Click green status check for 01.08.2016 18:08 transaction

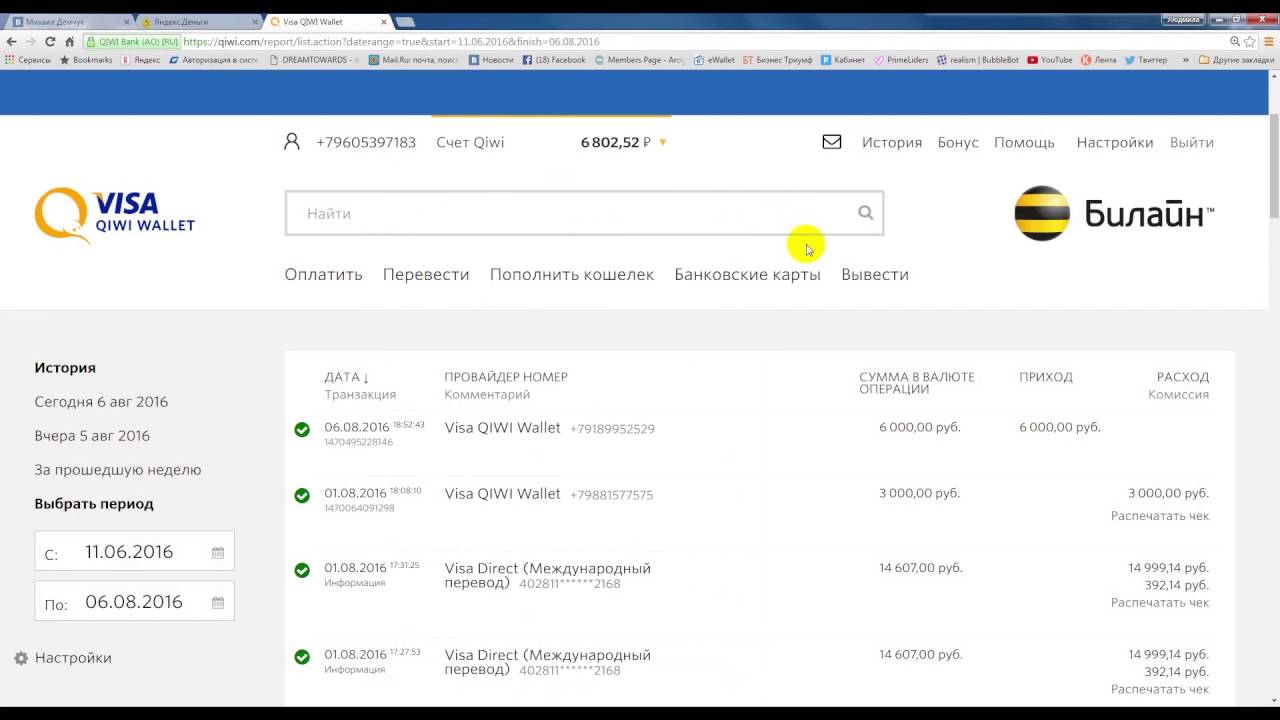[302, 495]
